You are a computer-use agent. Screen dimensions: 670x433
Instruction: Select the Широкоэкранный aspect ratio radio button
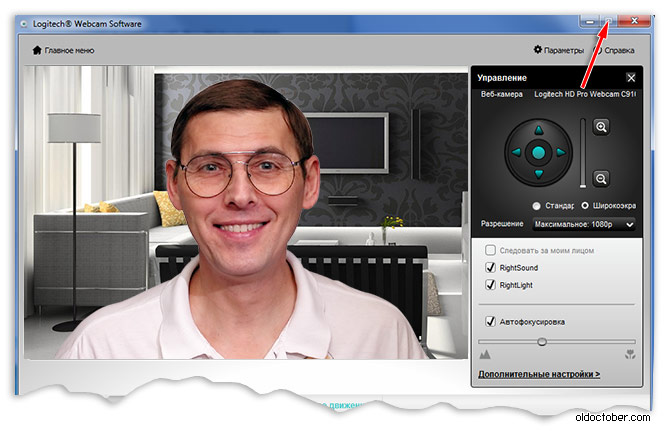point(585,206)
